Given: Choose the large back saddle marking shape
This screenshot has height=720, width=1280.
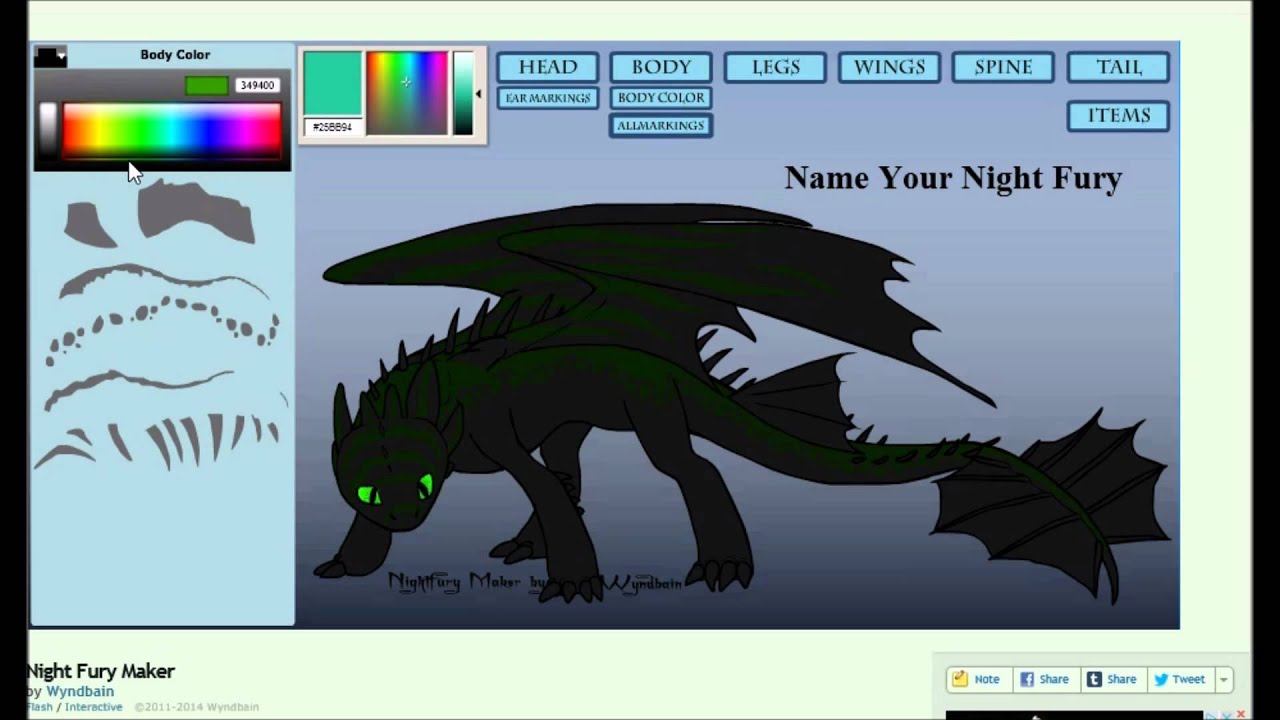Looking at the screenshot, I should coord(196,212).
